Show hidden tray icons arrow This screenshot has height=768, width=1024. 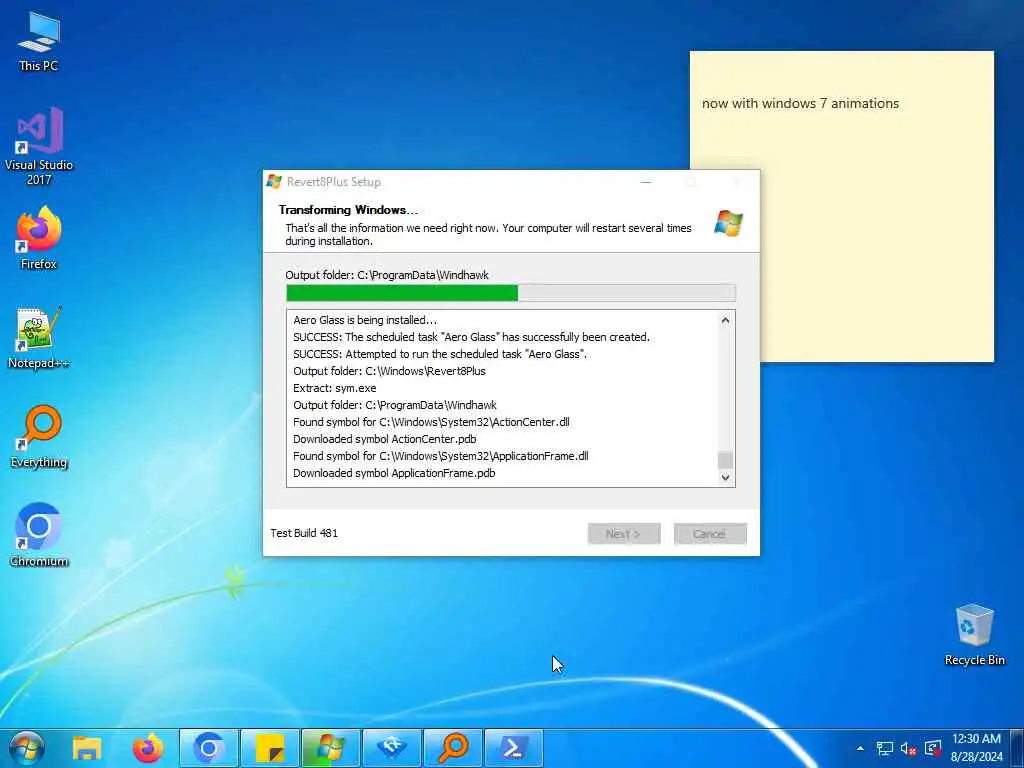[860, 748]
